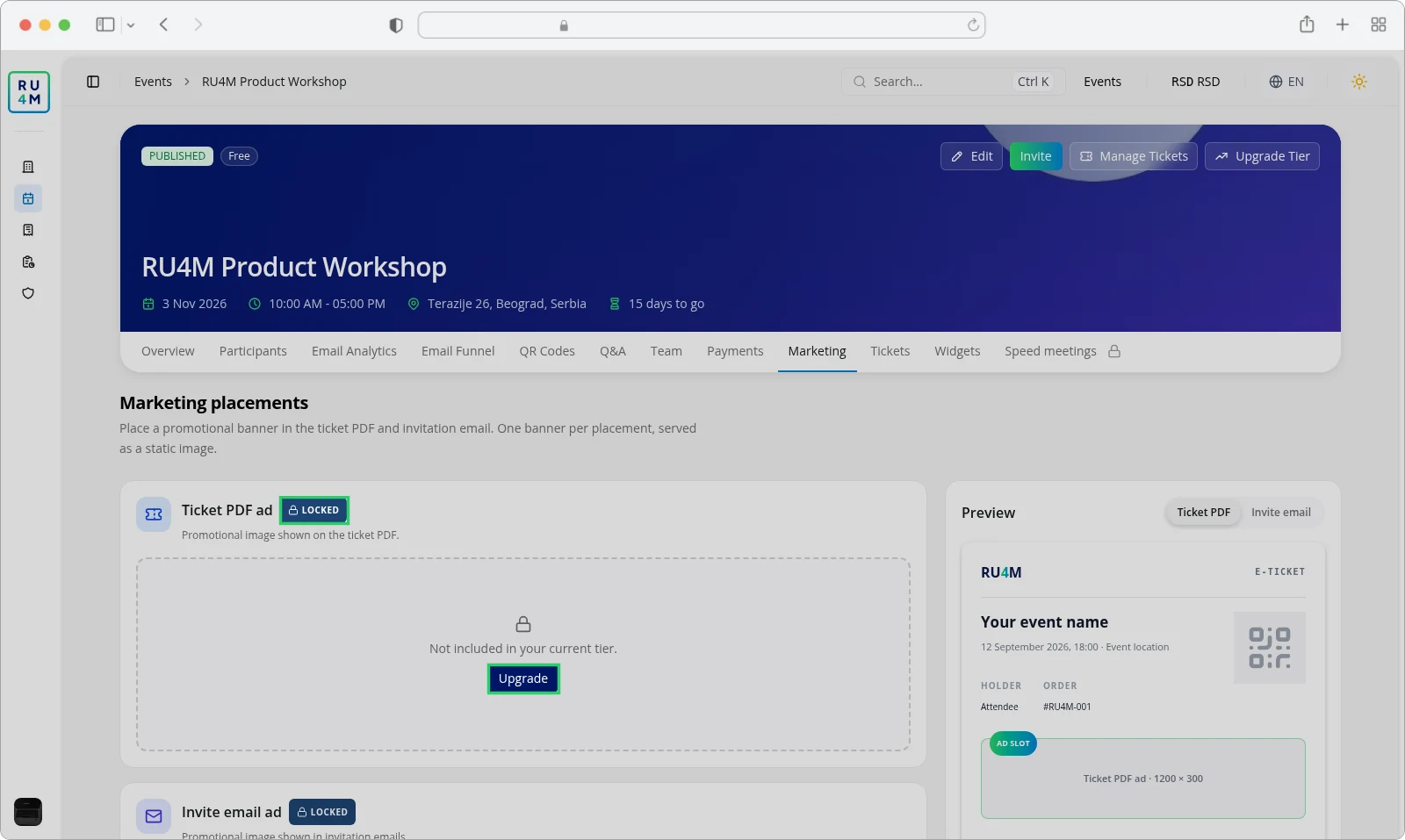Open the Tickets tab
Image resolution: width=1405 pixels, height=840 pixels.
[890, 351]
